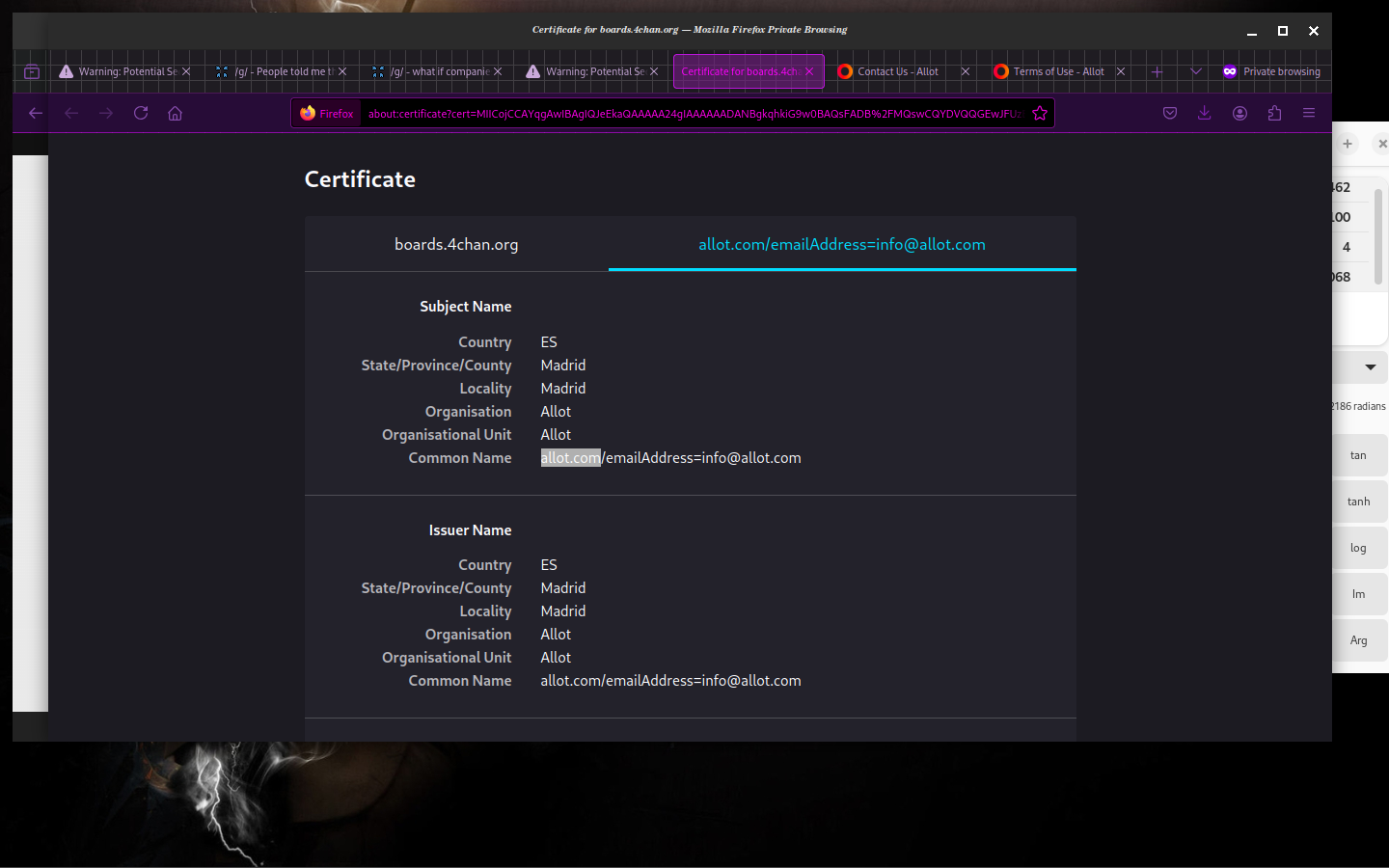This screenshot has width=1389, height=868.
Task: Click Subject Name Organisation value Allot
Action: (x=556, y=412)
